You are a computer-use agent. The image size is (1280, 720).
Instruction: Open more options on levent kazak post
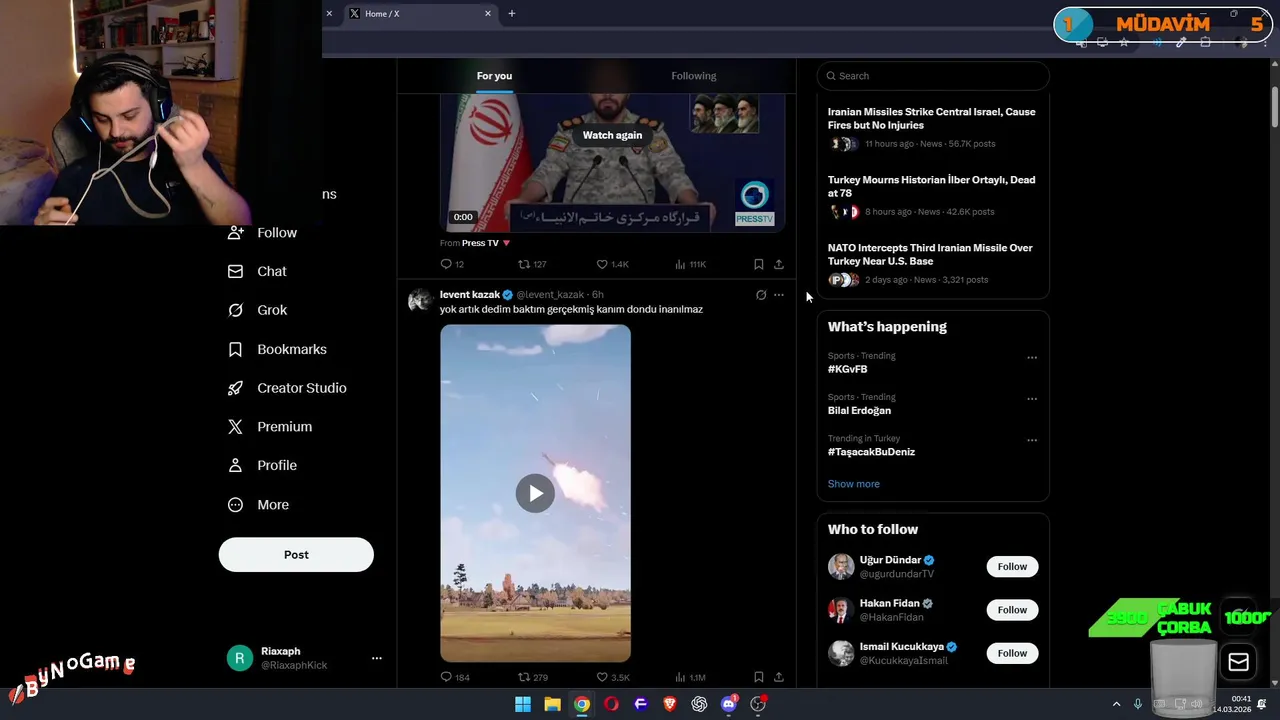click(779, 295)
